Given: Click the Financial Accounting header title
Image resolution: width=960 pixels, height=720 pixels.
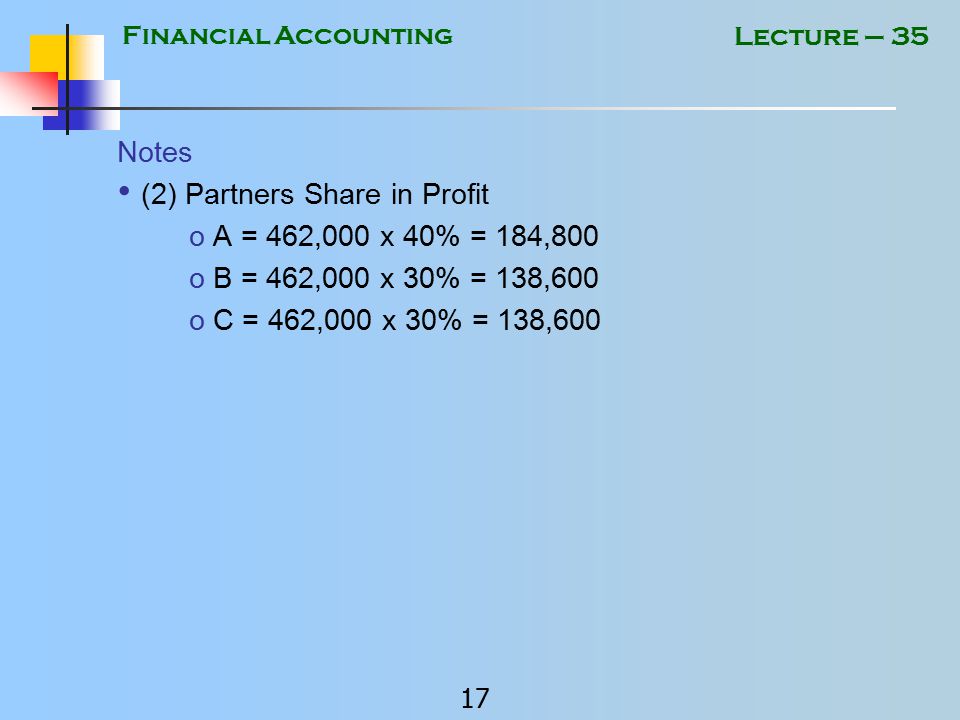Looking at the screenshot, I should [287, 36].
